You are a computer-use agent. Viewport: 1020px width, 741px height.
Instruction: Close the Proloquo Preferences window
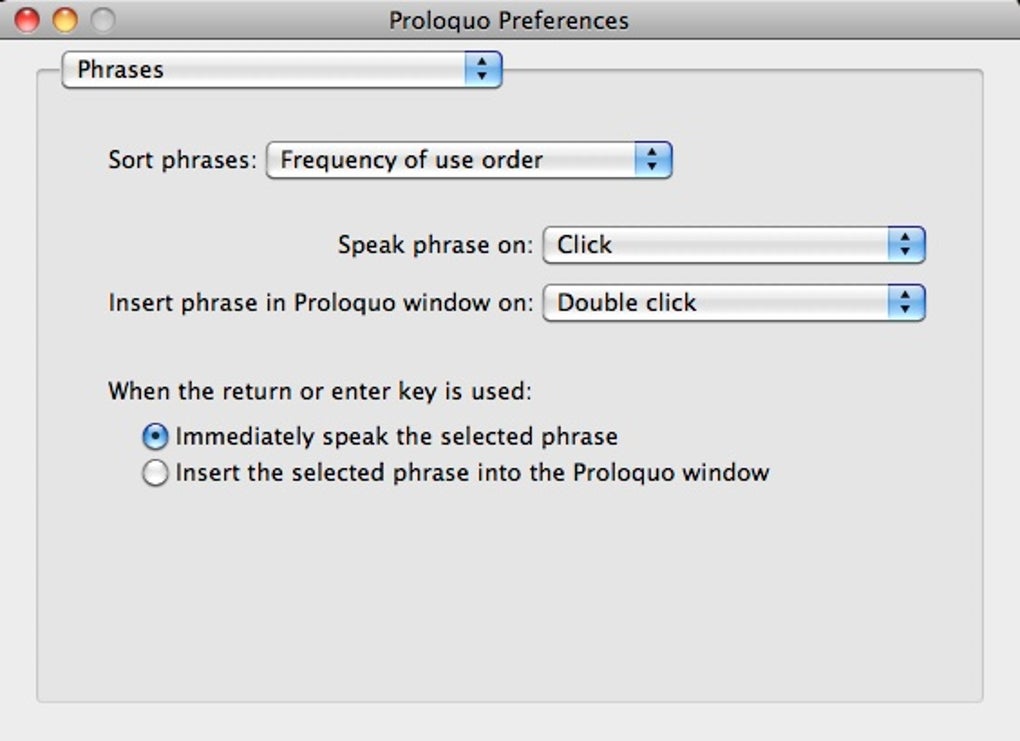pyautogui.click(x=27, y=19)
